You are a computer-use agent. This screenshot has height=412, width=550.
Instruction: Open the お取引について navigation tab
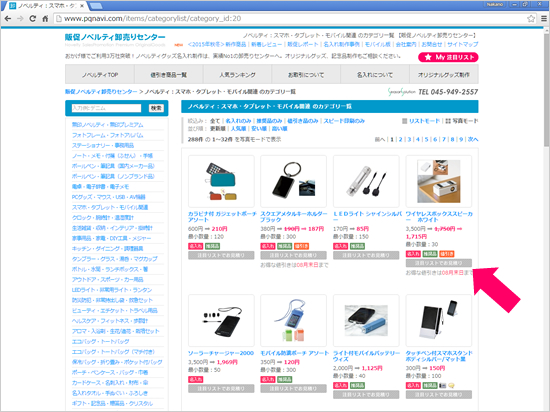pos(306,75)
